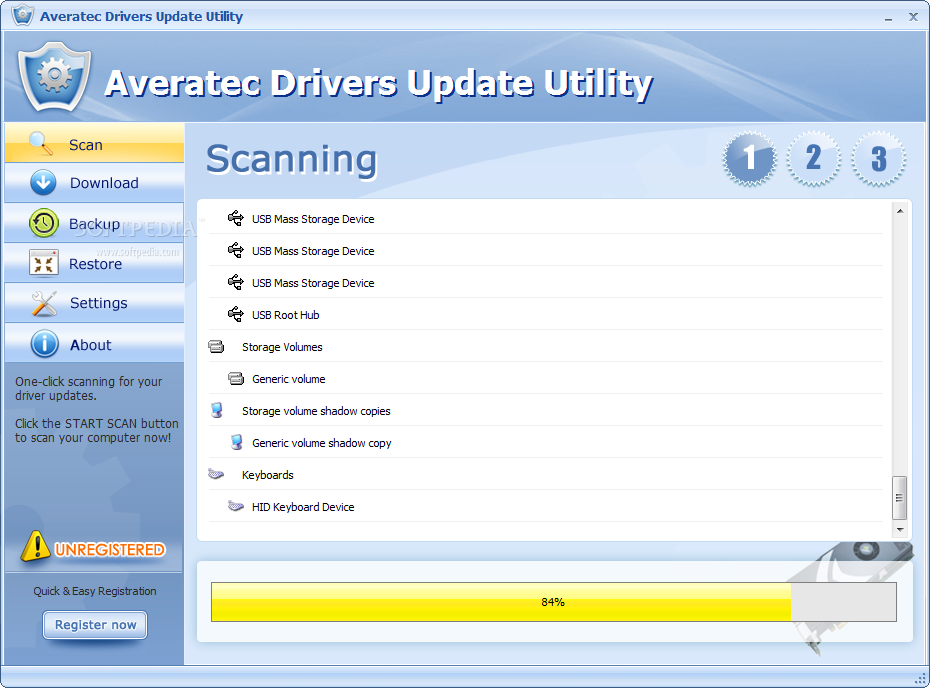The height and width of the screenshot is (688, 930).
Task: Minimize the Averatec Drivers Update Utility window
Action: [888, 18]
